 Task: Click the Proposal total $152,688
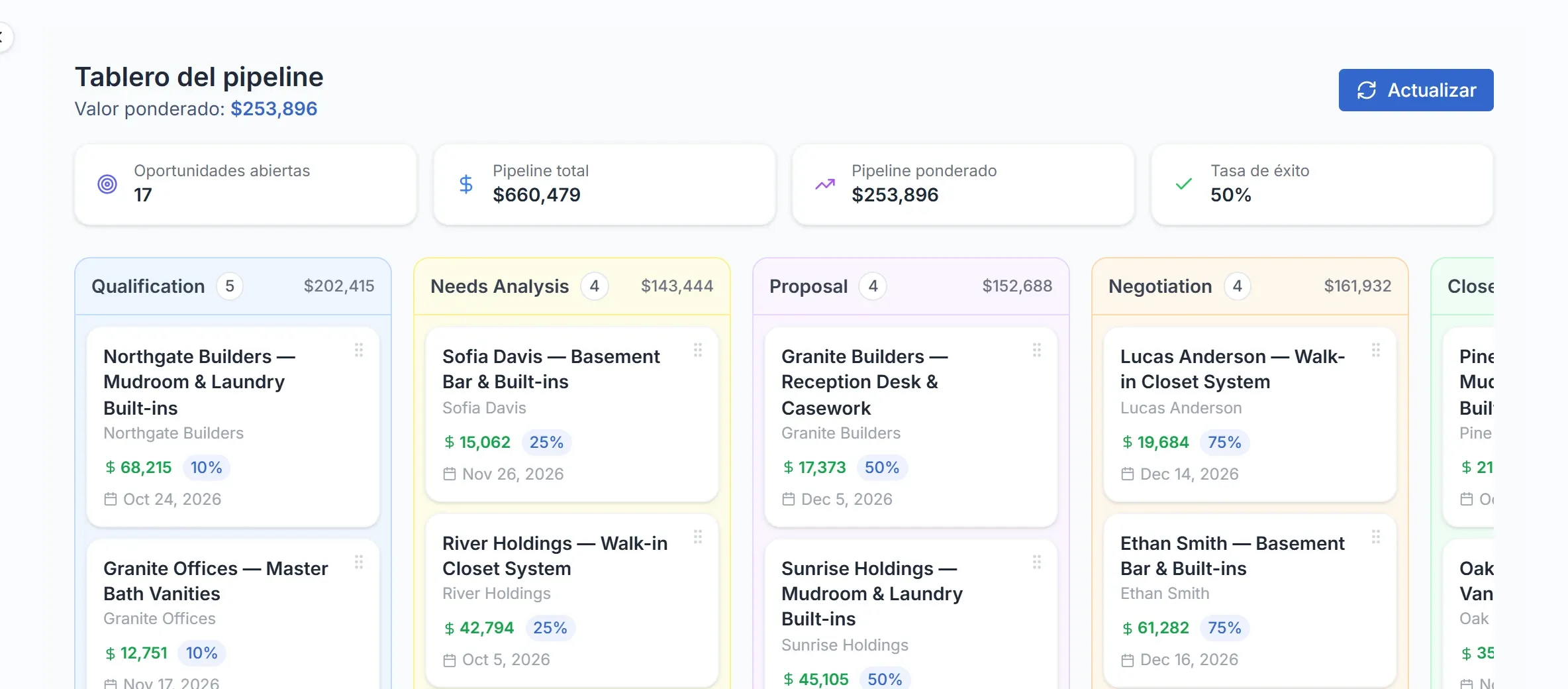pyautogui.click(x=1018, y=286)
